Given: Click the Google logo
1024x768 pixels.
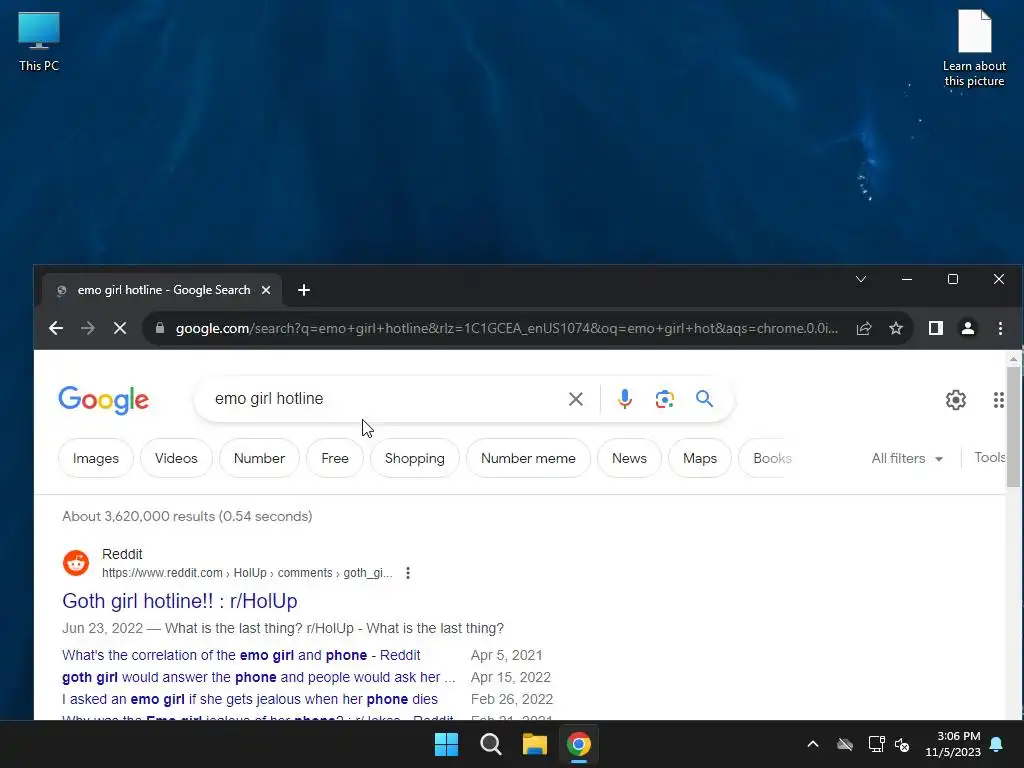Looking at the screenshot, I should [x=104, y=400].
